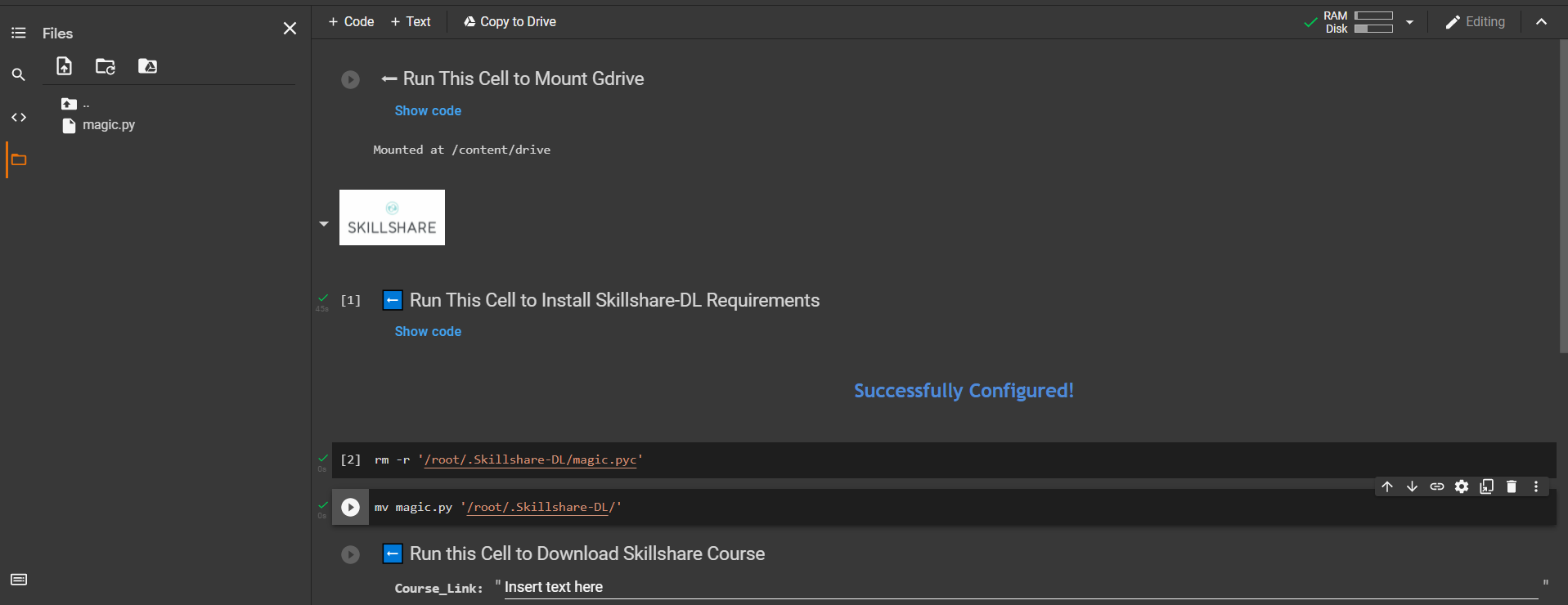Select the magic.py file in Files
Viewport: 1568px width, 605px height.
[x=108, y=125]
